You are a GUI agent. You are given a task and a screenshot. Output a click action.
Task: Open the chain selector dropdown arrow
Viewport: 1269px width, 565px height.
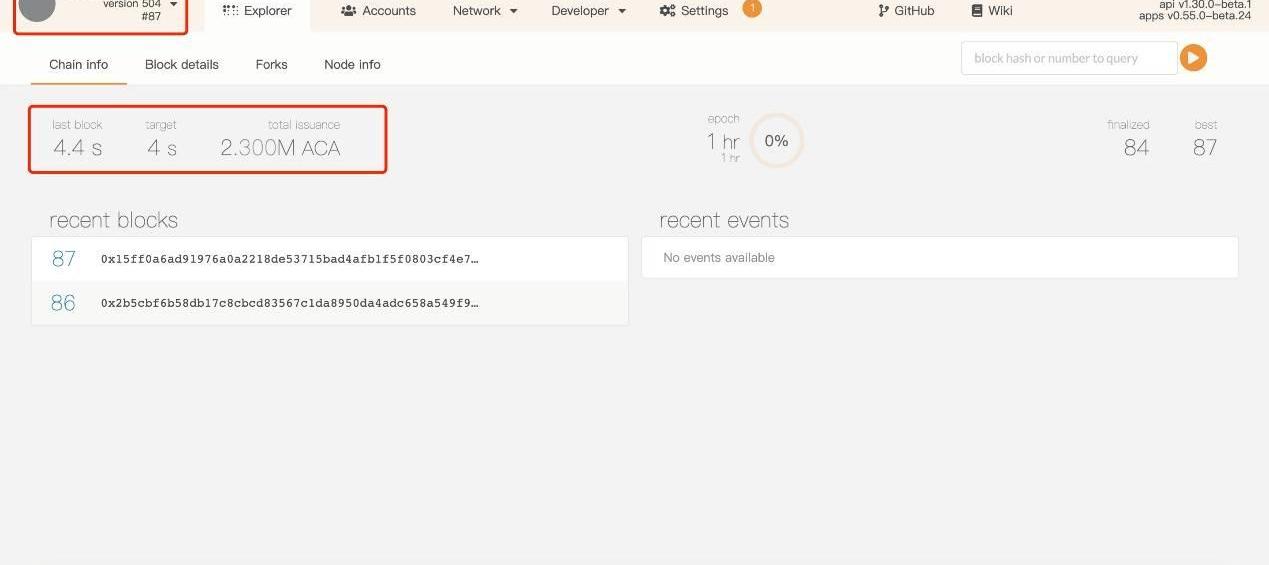(x=174, y=5)
